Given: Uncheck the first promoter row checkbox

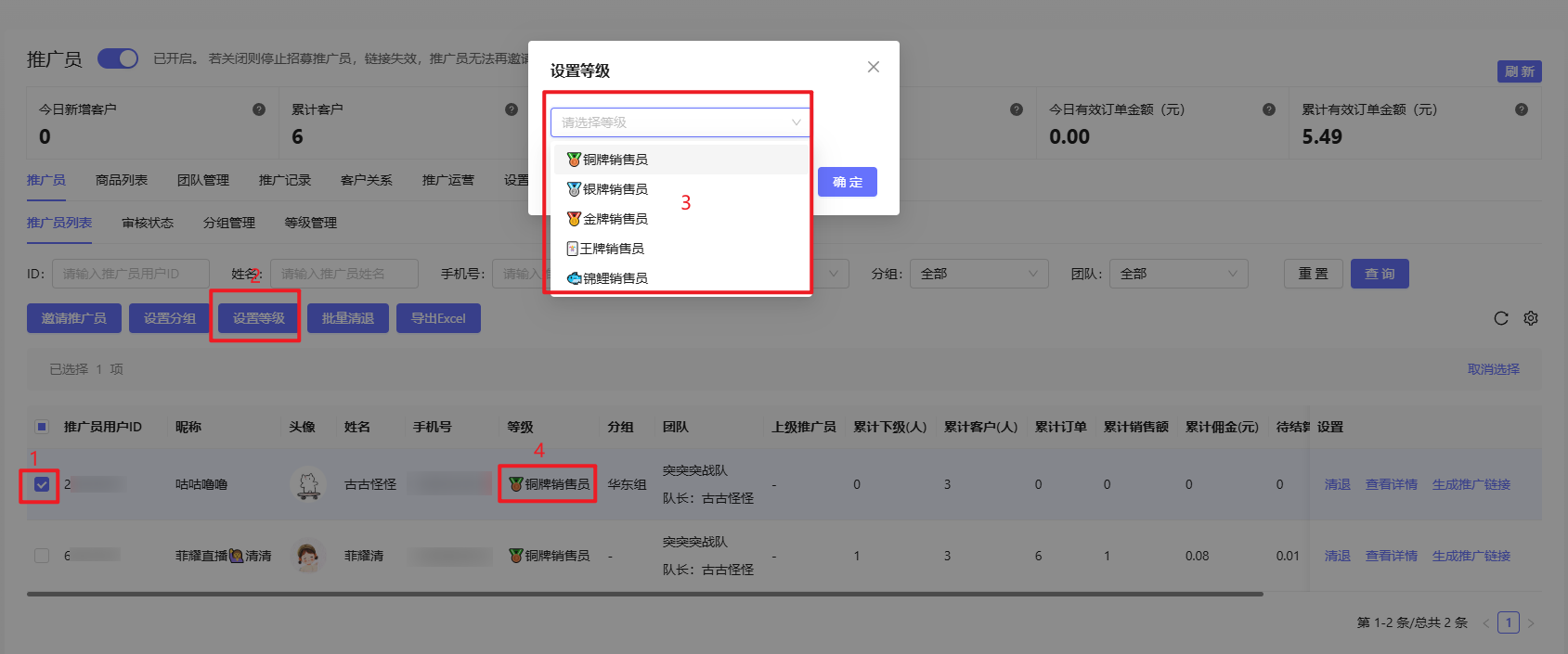Looking at the screenshot, I should tap(42, 484).
